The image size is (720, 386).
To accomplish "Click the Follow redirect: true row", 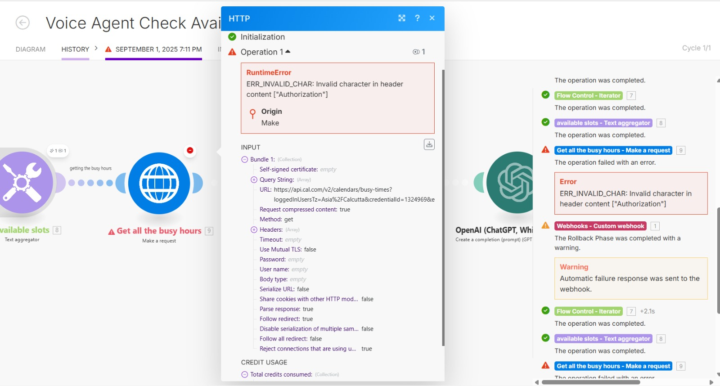I will coord(286,319).
